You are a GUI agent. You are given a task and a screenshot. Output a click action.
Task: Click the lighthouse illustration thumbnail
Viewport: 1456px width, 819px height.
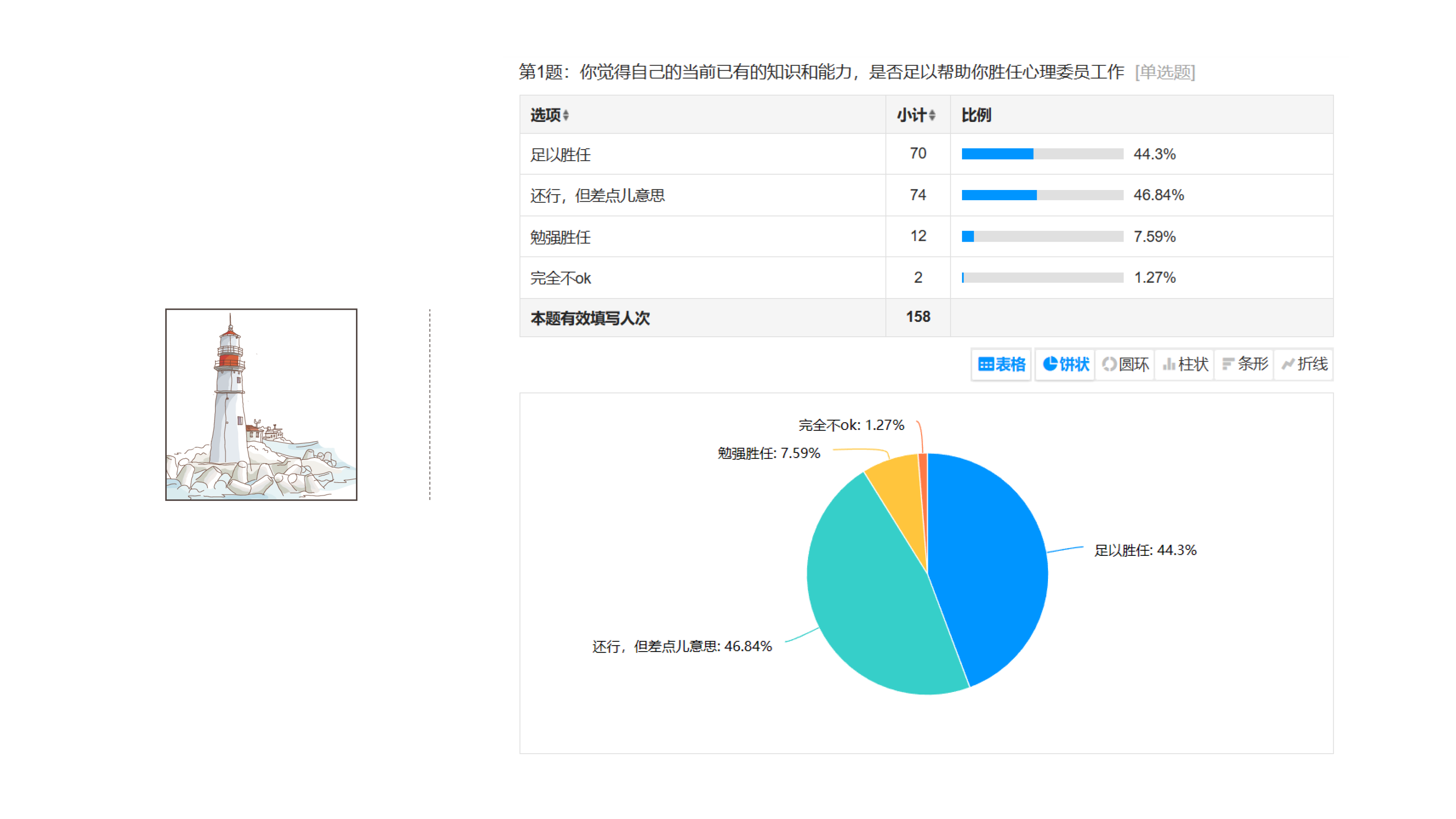[x=261, y=404]
